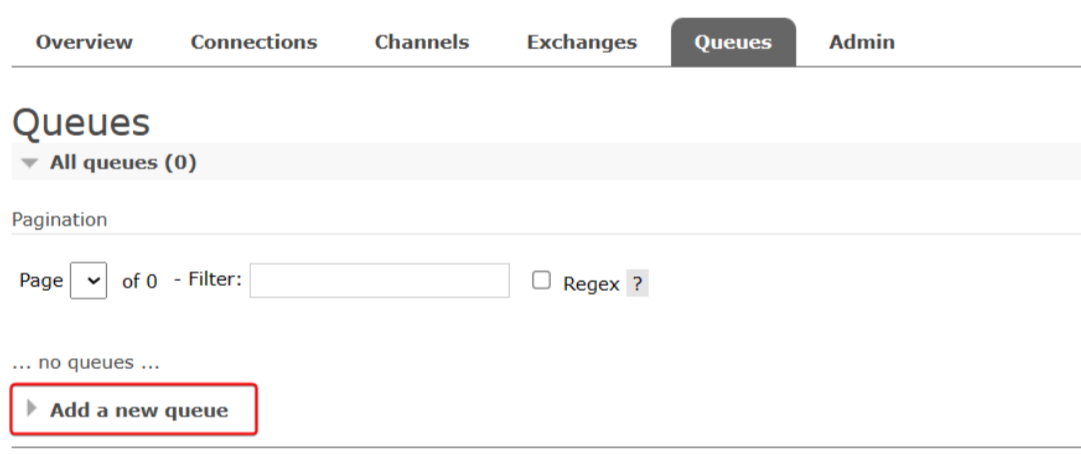This screenshot has width=1081, height=454.
Task: Click the arrow beside Add a new queue
Action: (32, 409)
